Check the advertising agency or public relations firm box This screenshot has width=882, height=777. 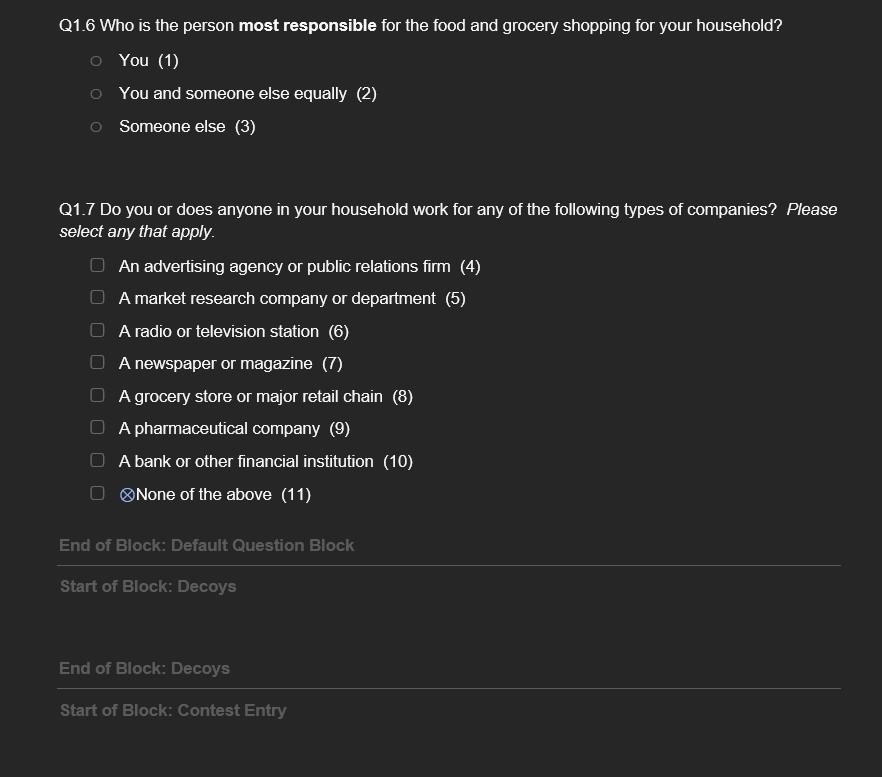point(97,265)
